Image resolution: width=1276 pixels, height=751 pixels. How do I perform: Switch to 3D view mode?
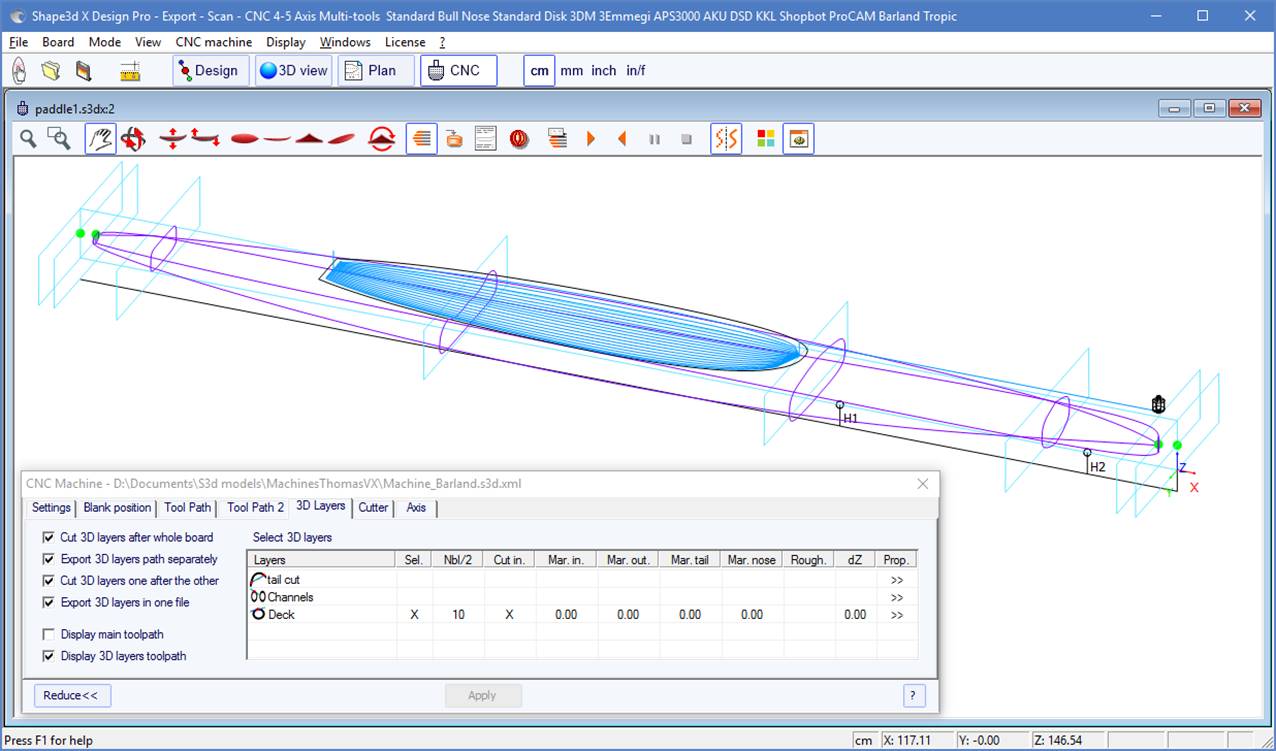[x=293, y=71]
